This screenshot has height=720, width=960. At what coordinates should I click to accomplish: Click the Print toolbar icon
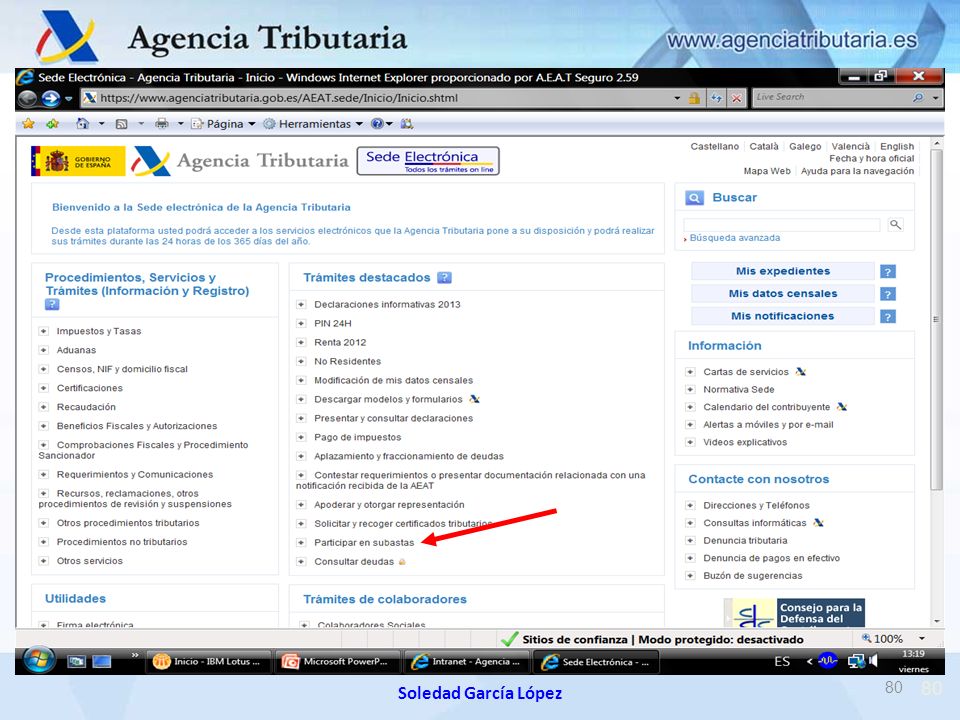point(162,124)
